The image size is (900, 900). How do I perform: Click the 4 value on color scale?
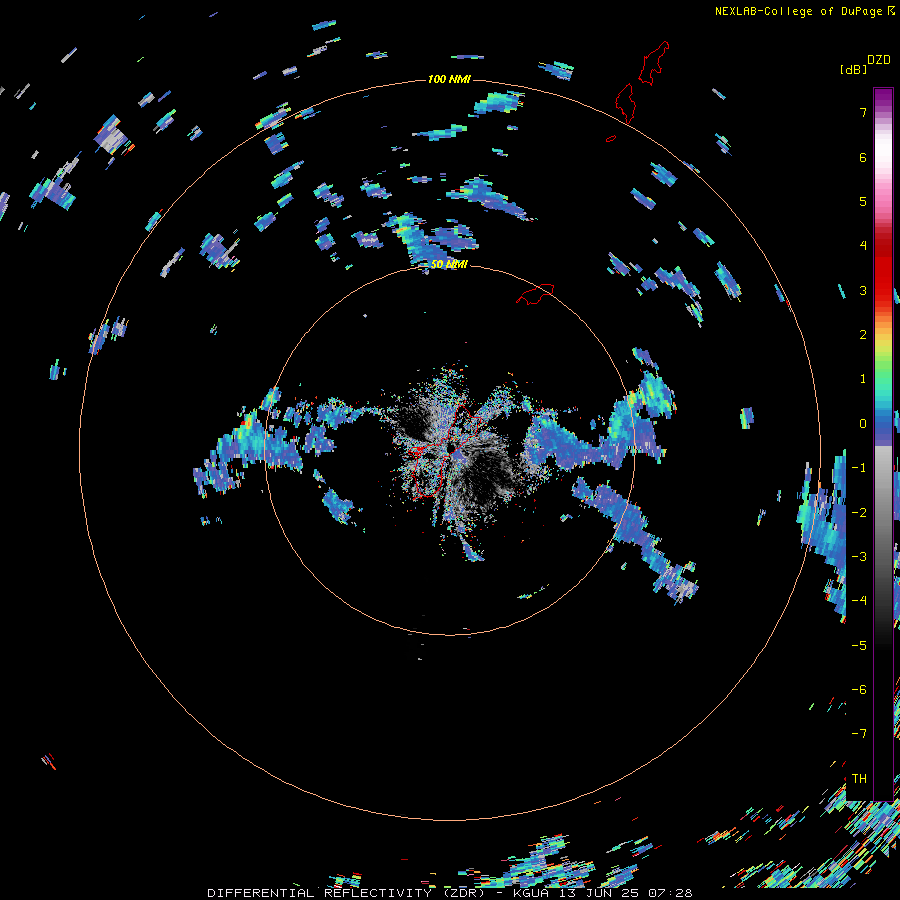point(863,246)
